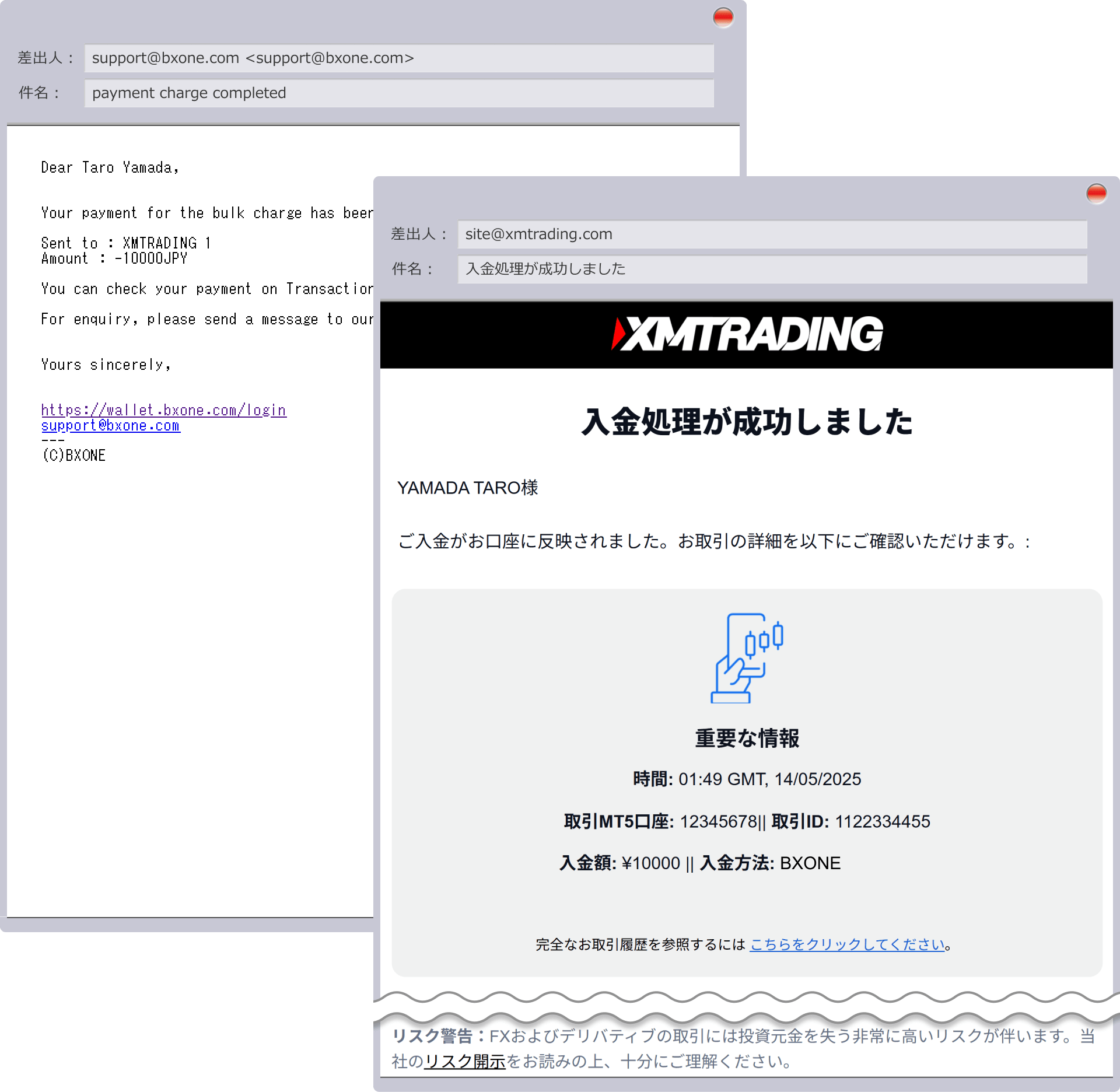Click the blue phone trading chart icon
Screen dimensions: 1120x1092
[x=747, y=657]
